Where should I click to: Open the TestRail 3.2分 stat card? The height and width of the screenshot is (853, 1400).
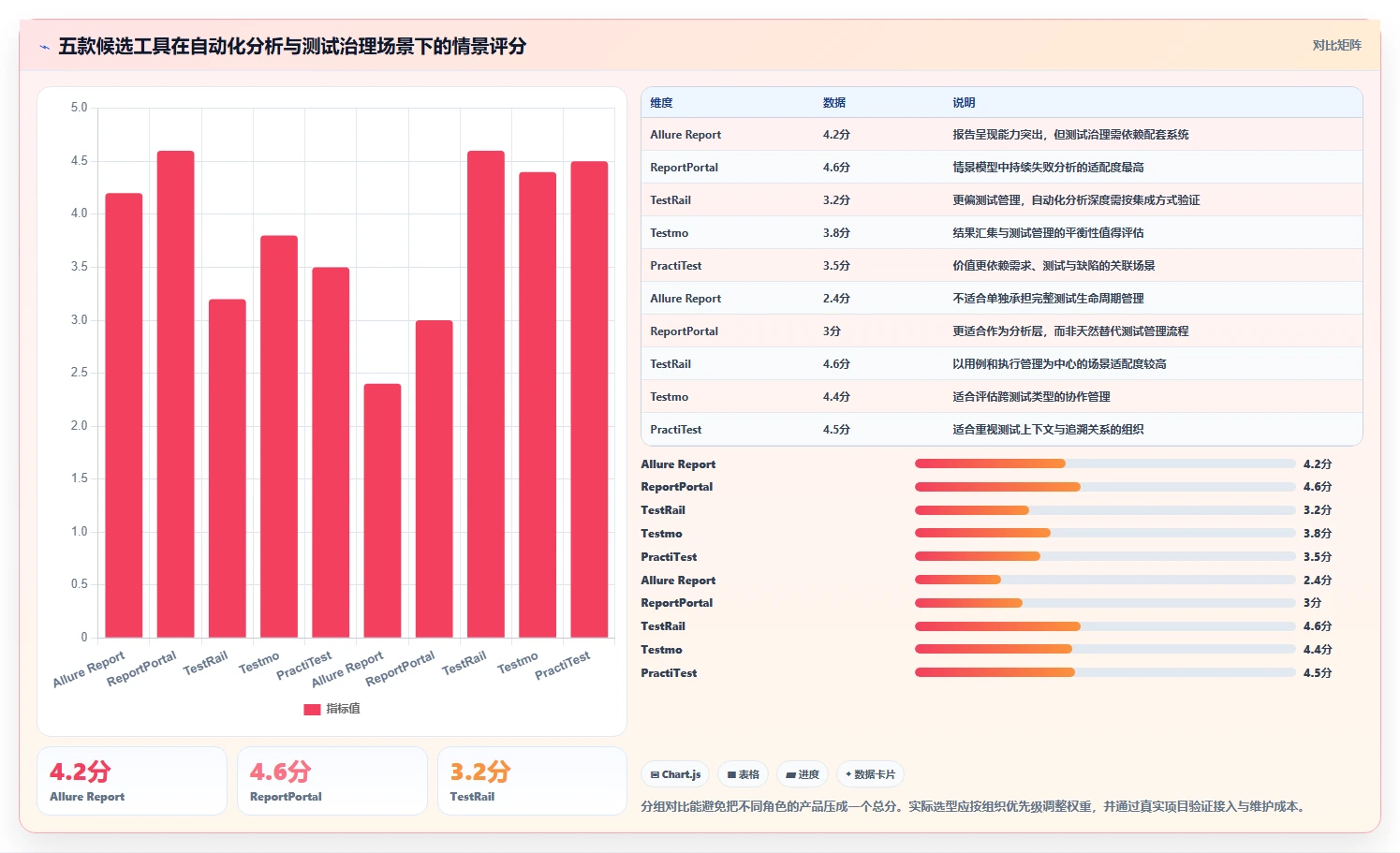(532, 781)
